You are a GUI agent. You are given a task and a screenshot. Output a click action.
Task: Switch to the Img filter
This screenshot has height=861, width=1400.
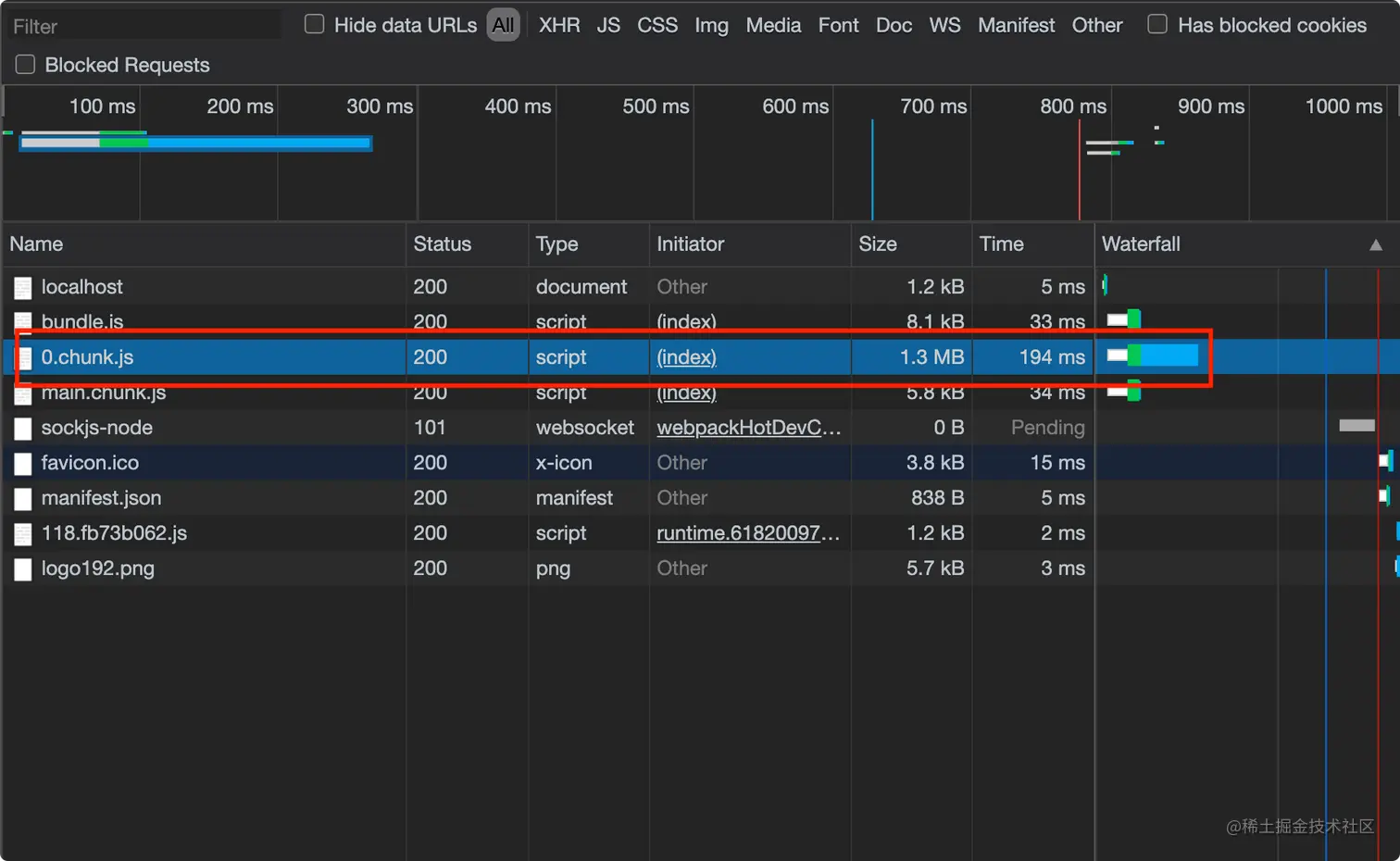pyautogui.click(x=711, y=25)
